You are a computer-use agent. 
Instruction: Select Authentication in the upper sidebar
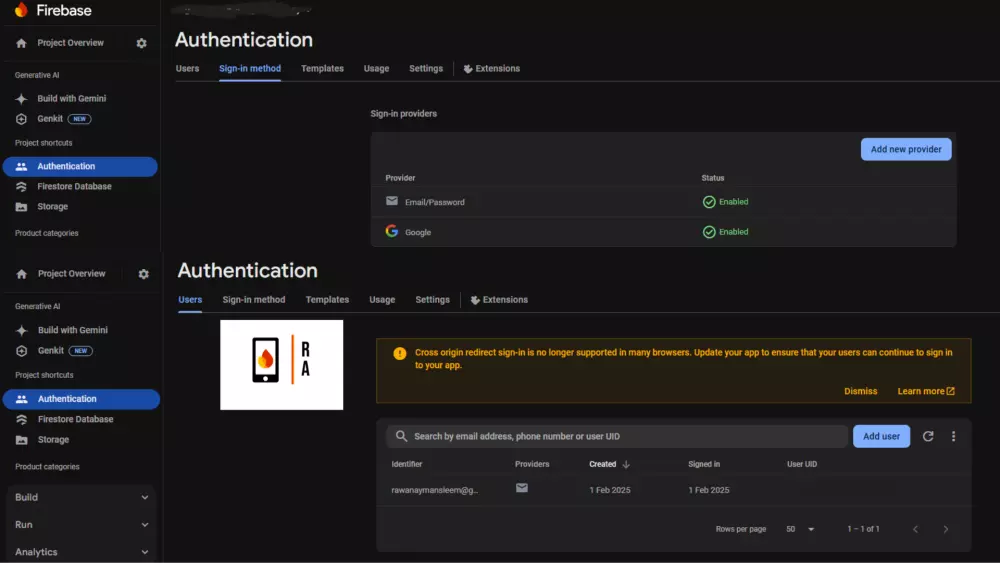point(80,166)
